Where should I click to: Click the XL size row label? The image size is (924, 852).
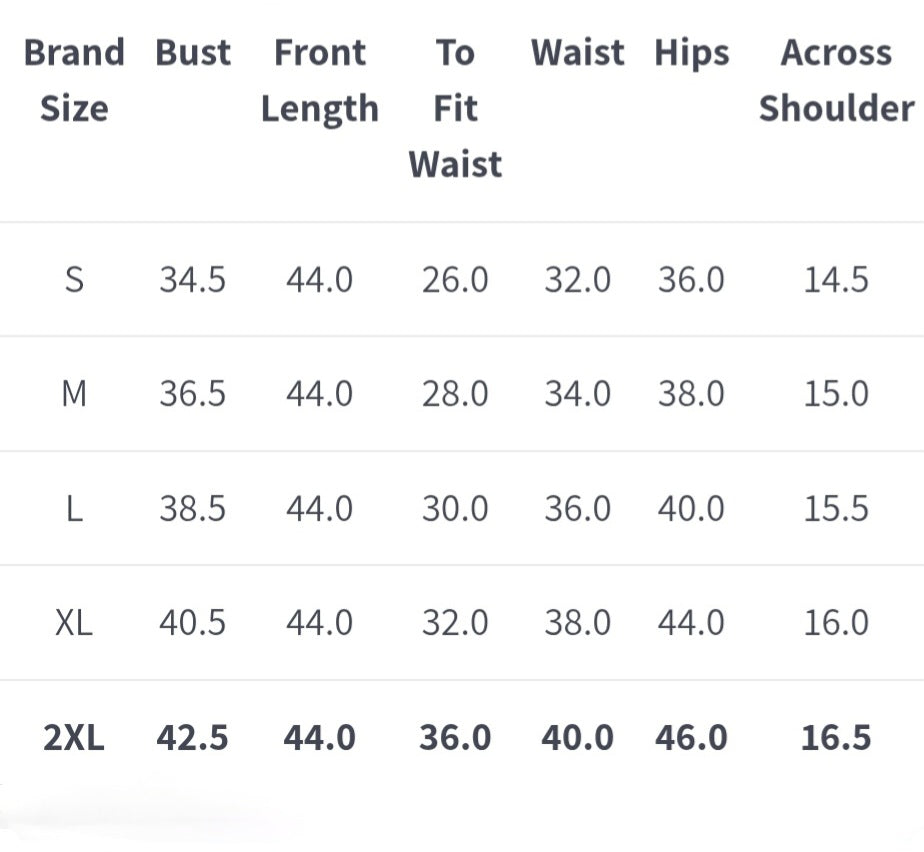point(74,623)
